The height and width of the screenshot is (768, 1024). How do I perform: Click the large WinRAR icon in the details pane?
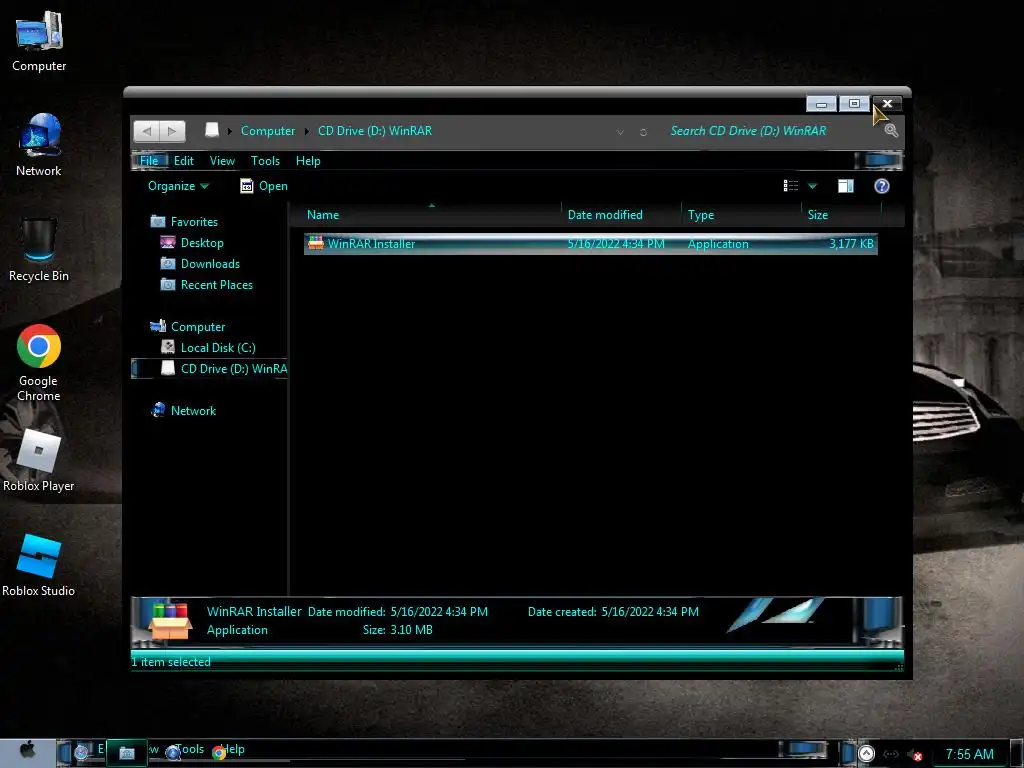click(170, 620)
